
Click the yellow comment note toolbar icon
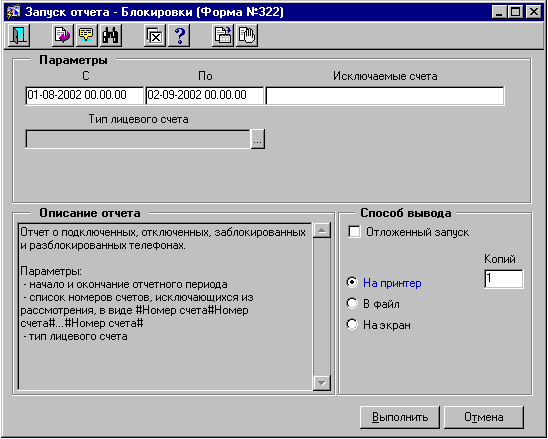click(87, 35)
